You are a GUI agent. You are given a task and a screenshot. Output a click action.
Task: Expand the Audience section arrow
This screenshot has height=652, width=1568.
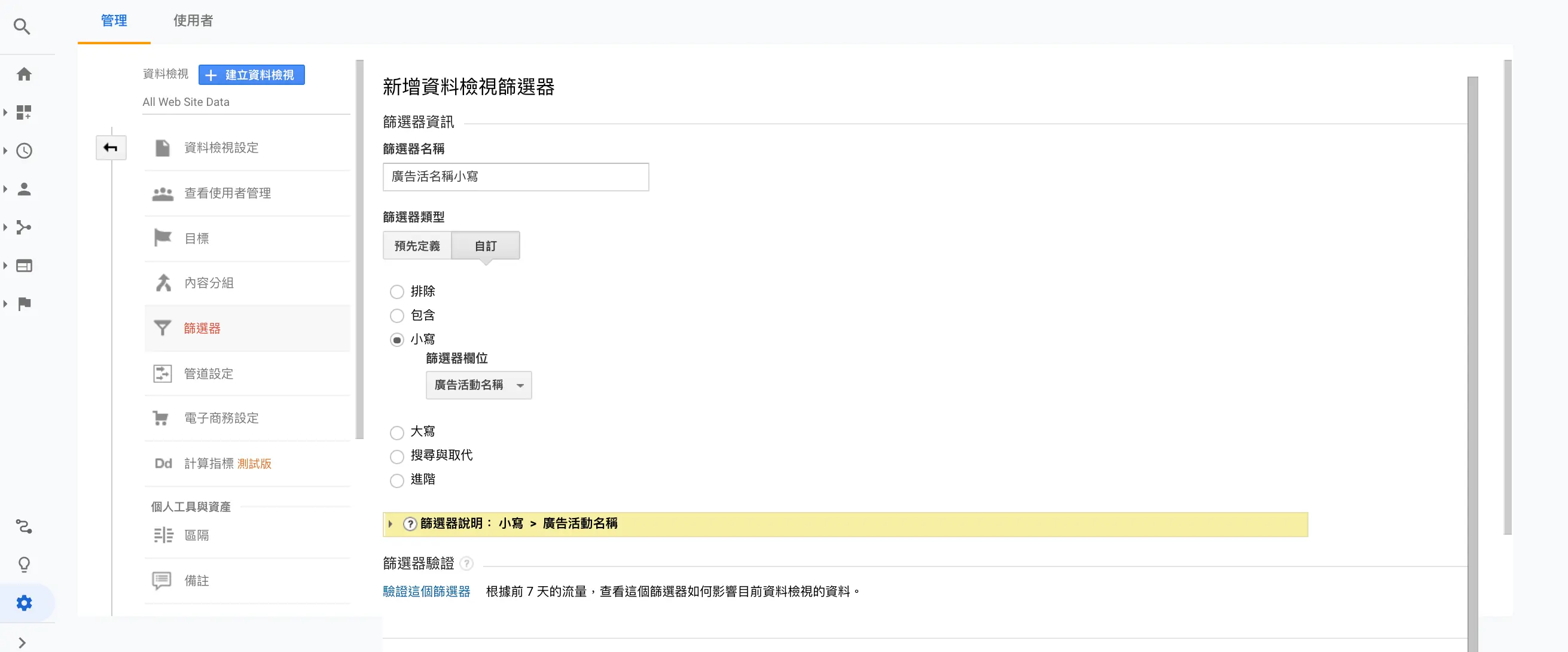click(5, 188)
